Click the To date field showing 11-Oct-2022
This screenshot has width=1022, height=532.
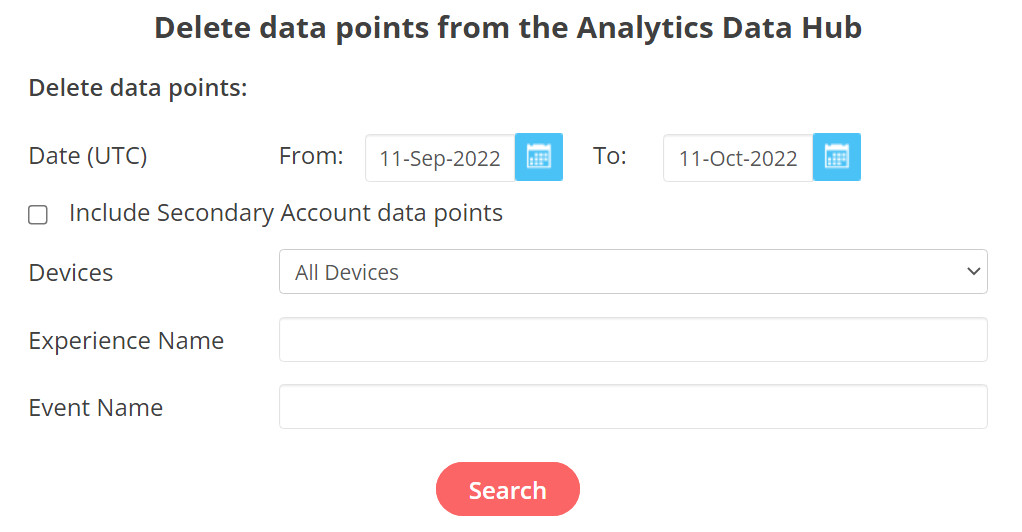point(738,158)
